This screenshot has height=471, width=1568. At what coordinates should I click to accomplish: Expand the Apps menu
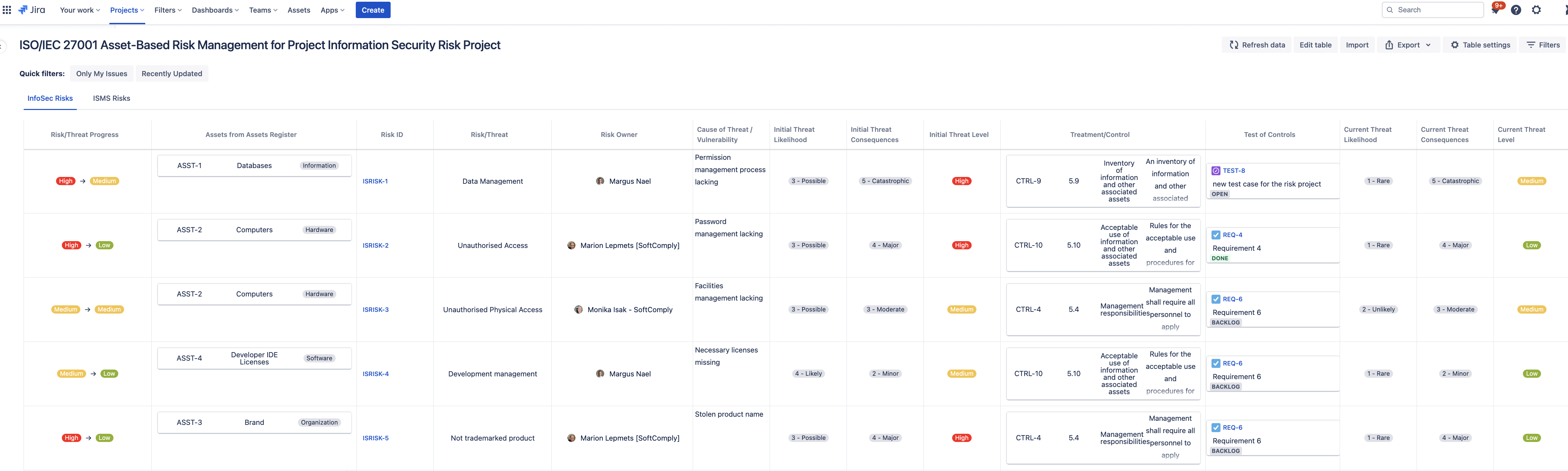click(332, 10)
